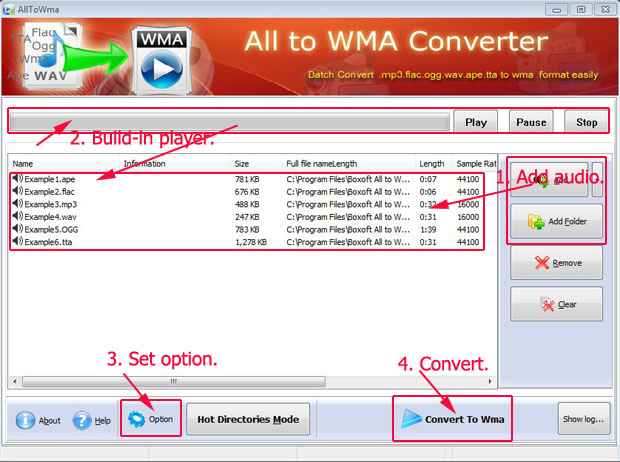Select file name Example4.wav

tap(50, 217)
